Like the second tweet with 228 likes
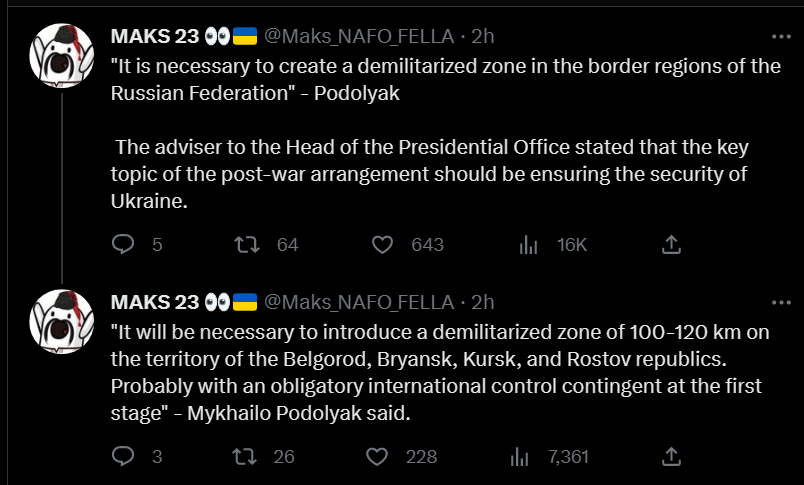Screen dimensions: 804x485 (377, 456)
